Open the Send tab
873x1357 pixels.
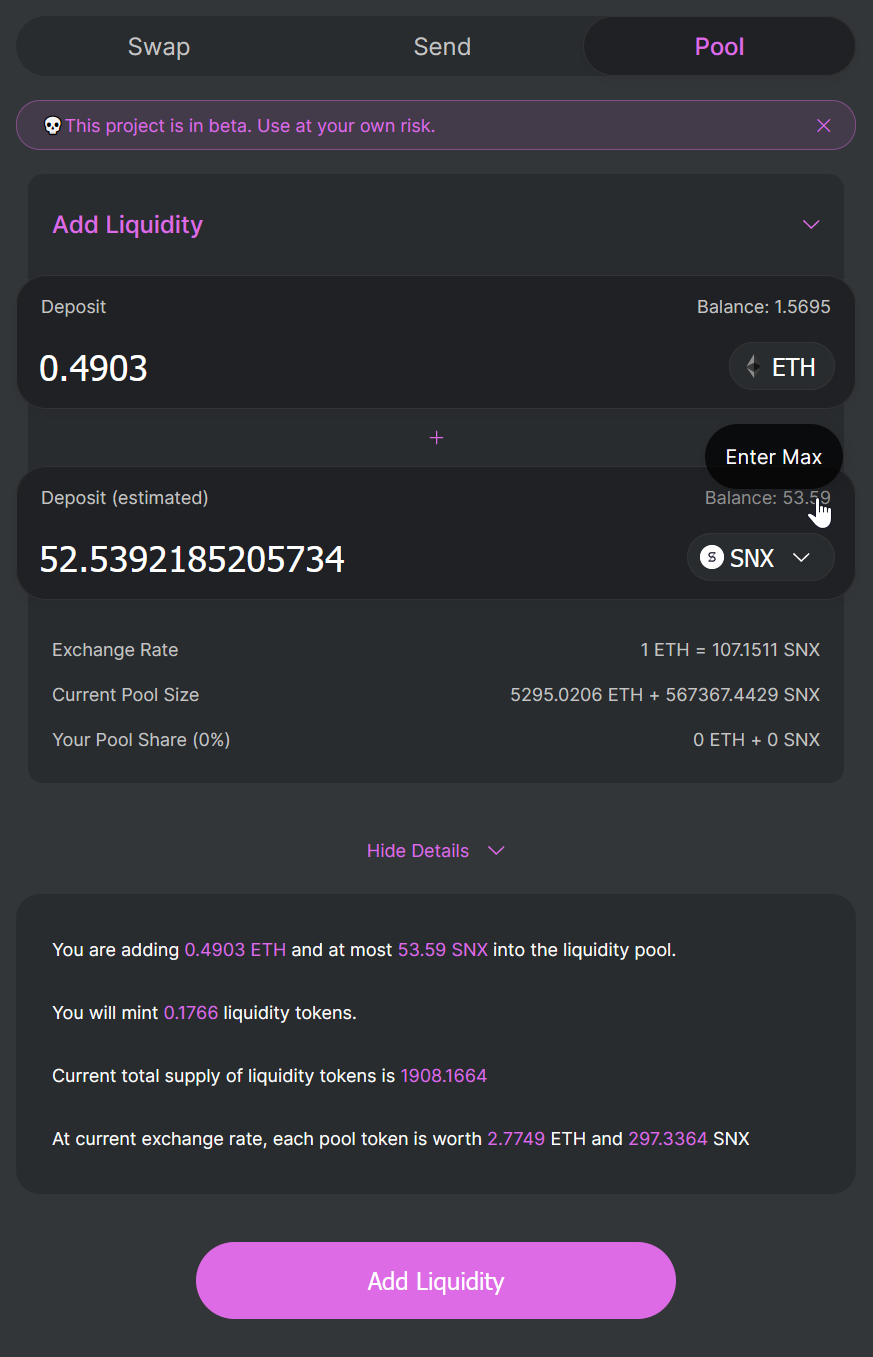[x=442, y=46]
